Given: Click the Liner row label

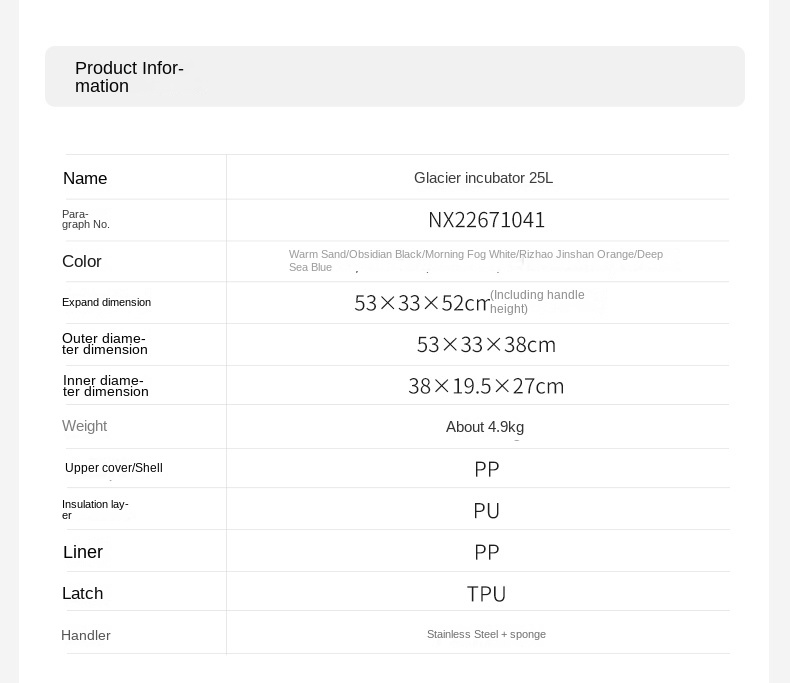Looking at the screenshot, I should tap(83, 552).
